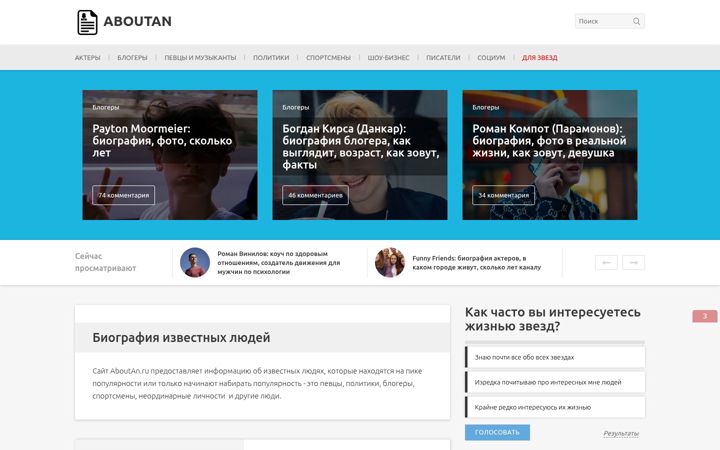The image size is (720, 450).
Task: Open the Роман Компот (Парамонов) biography article
Action: click(x=549, y=141)
